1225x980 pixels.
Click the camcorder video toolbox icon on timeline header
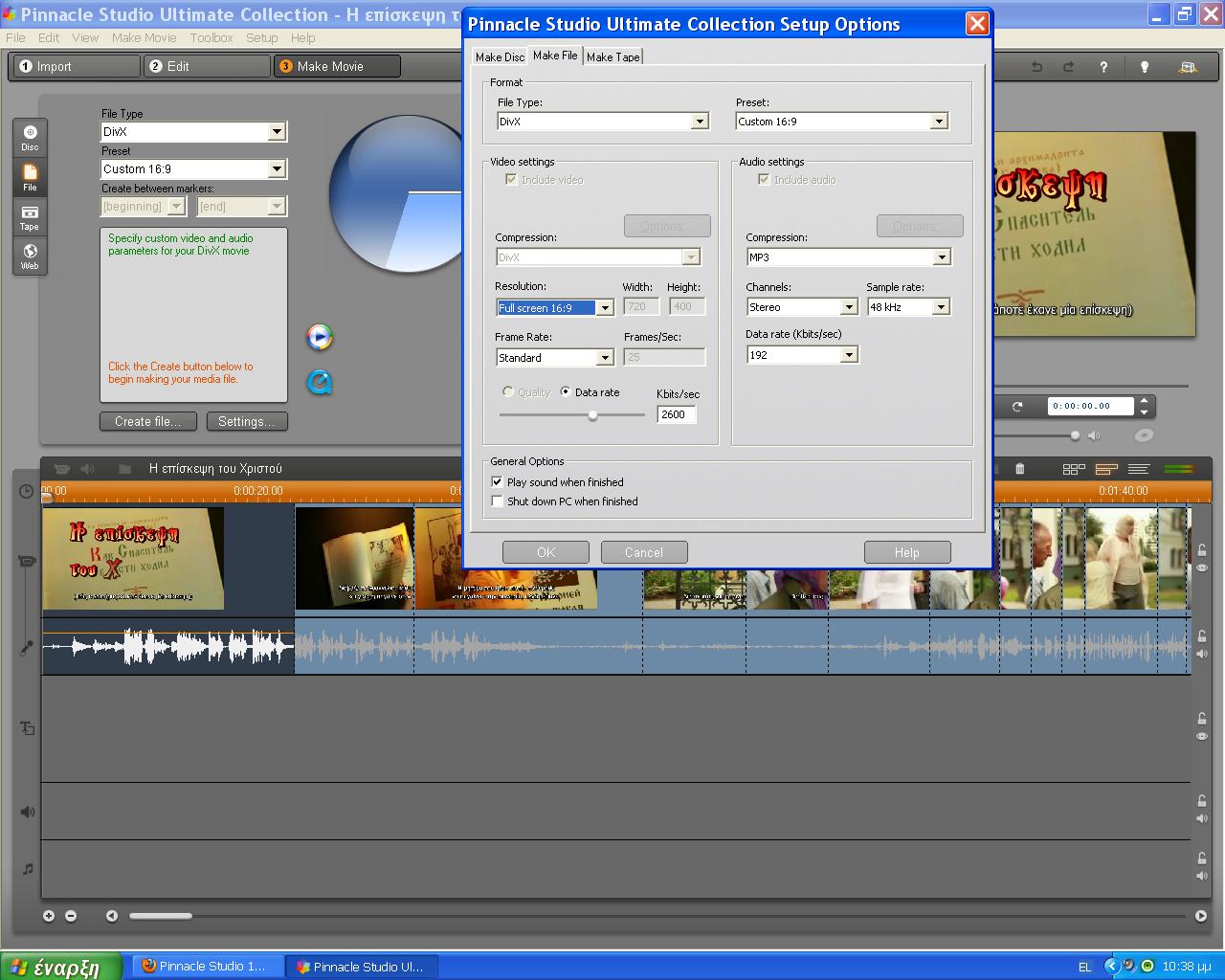click(62, 469)
